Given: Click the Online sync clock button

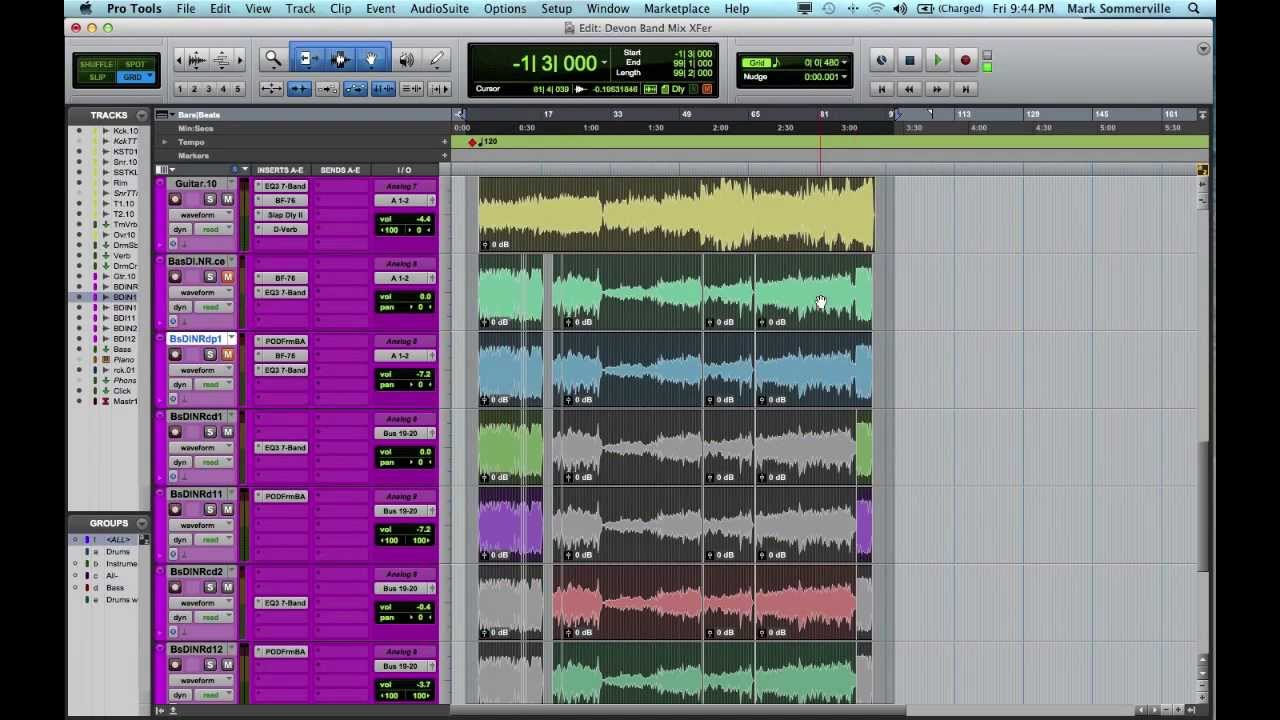Looking at the screenshot, I should [881, 61].
